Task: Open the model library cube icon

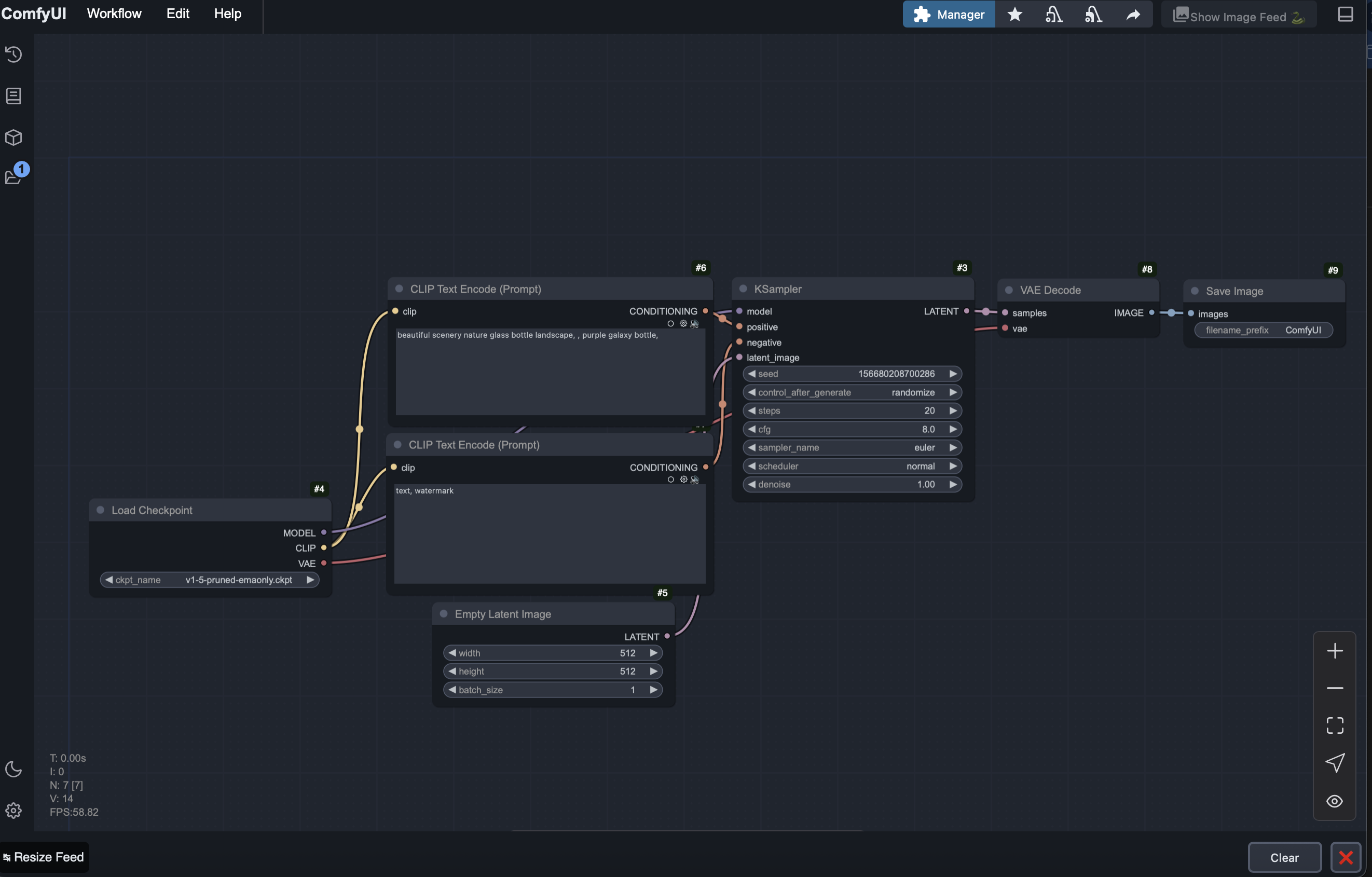Action: (x=13, y=138)
